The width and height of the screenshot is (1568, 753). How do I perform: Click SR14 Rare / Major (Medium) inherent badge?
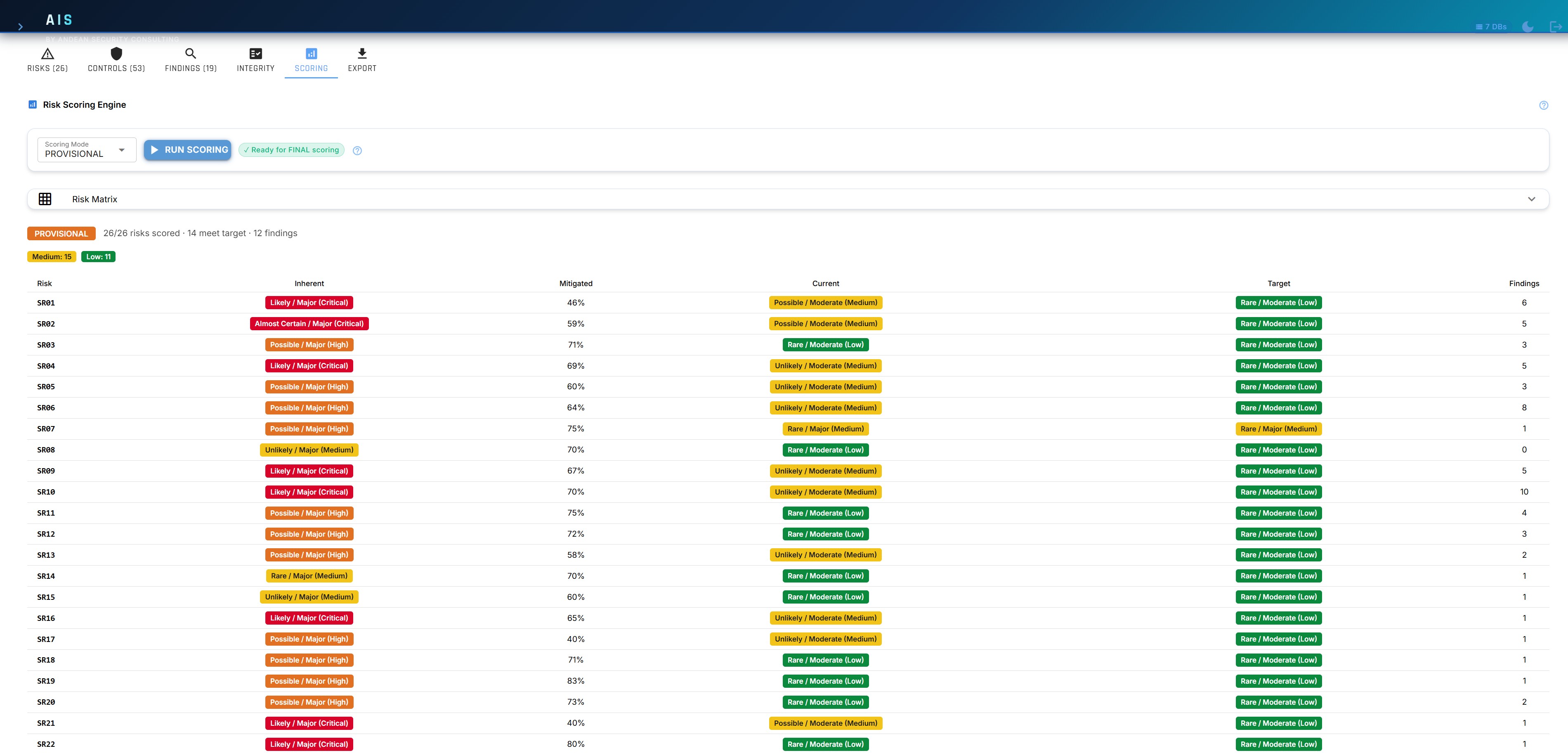(309, 576)
